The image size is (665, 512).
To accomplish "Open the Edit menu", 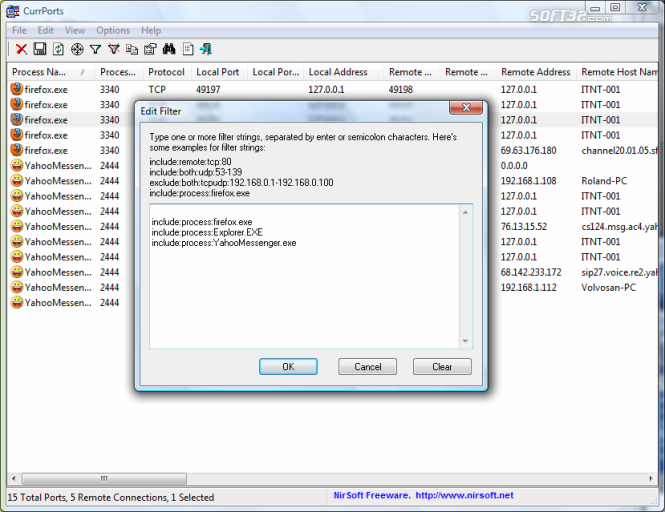I will point(45,31).
